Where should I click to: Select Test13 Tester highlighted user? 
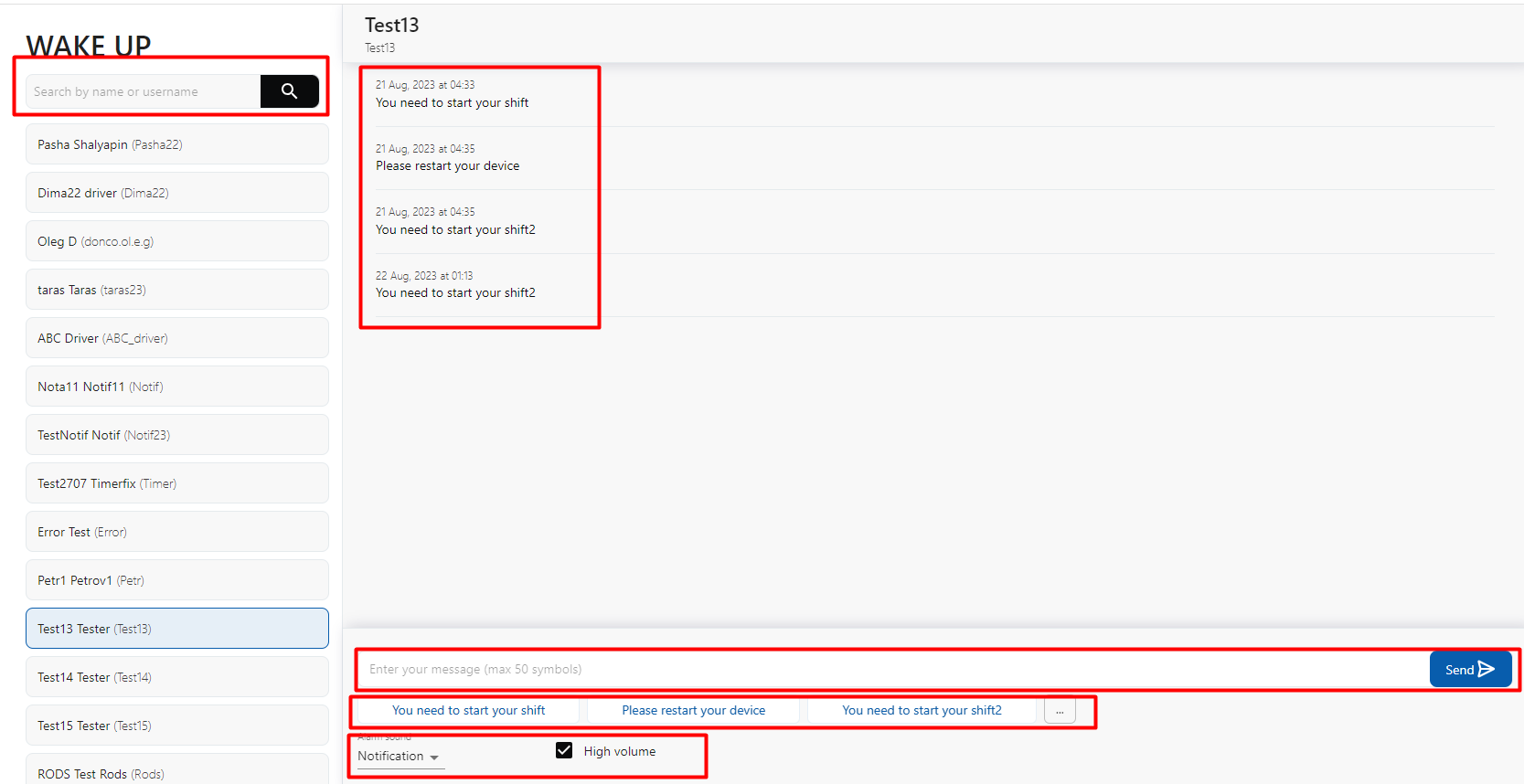tap(176, 629)
